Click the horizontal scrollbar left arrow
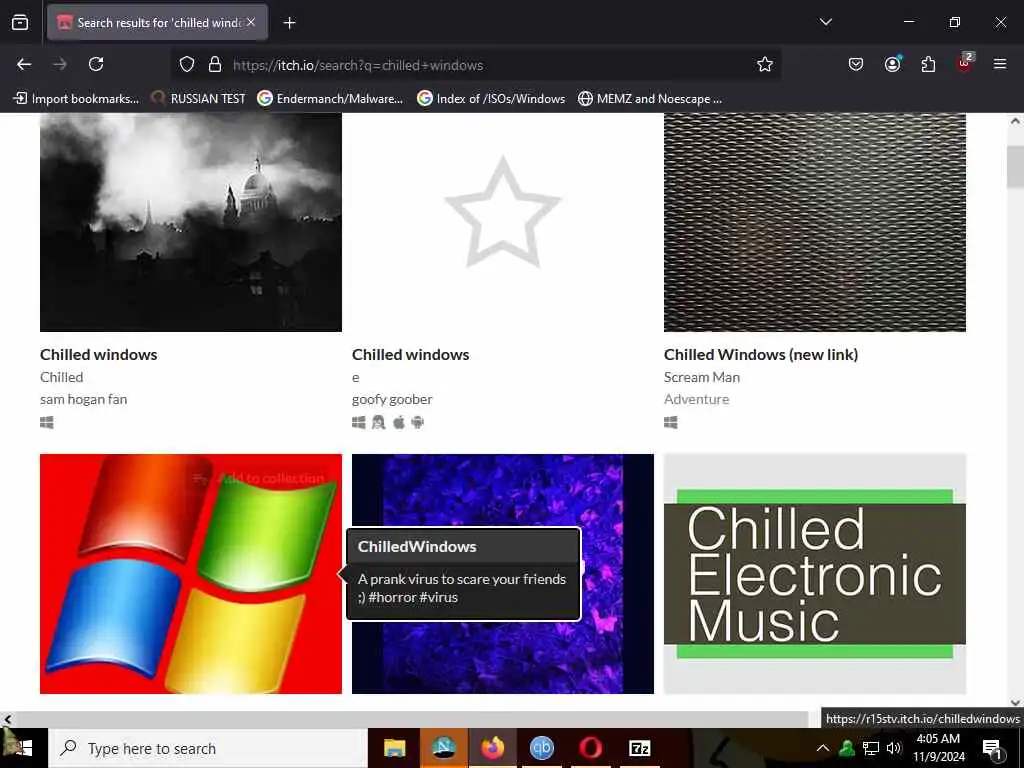 coord(7,719)
